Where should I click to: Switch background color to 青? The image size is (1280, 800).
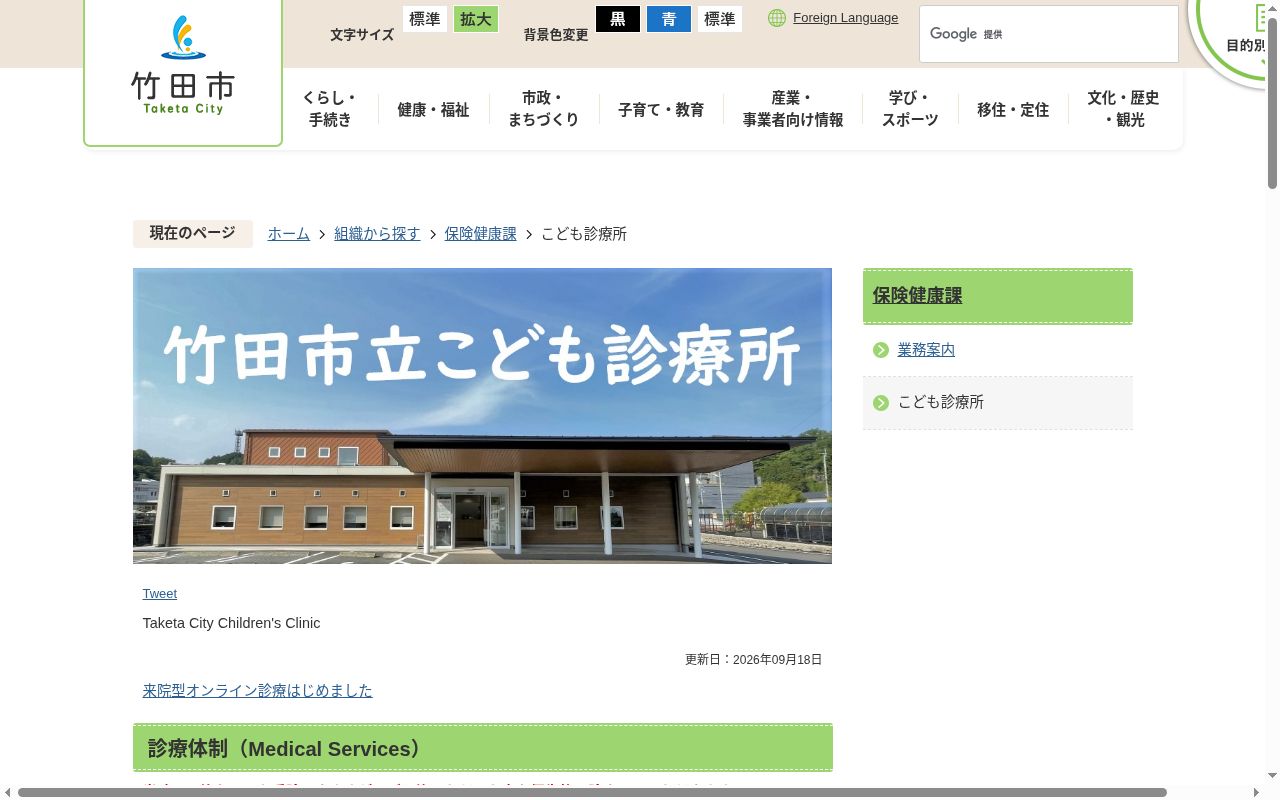click(x=669, y=19)
